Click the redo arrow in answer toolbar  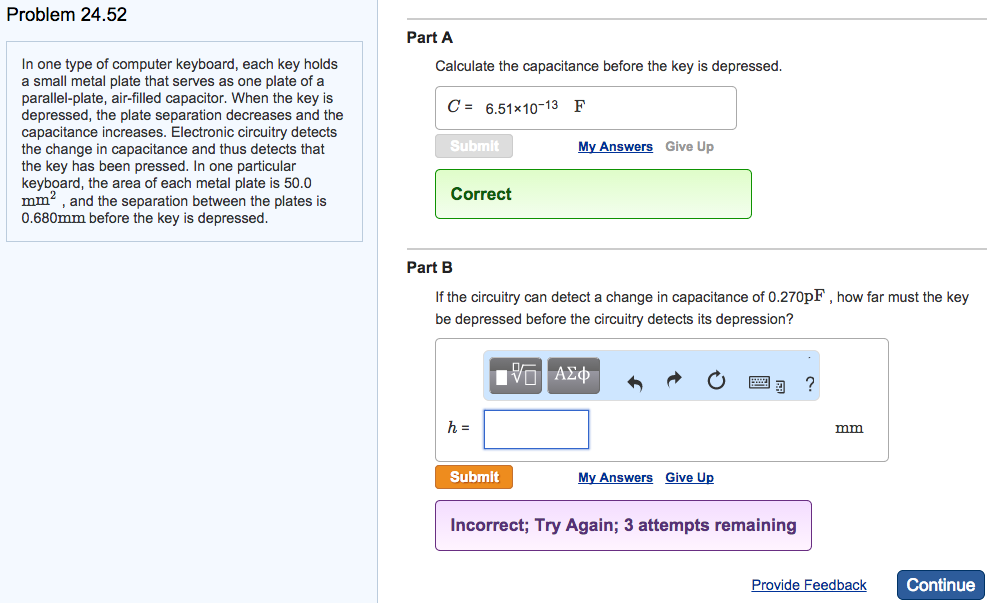674,380
